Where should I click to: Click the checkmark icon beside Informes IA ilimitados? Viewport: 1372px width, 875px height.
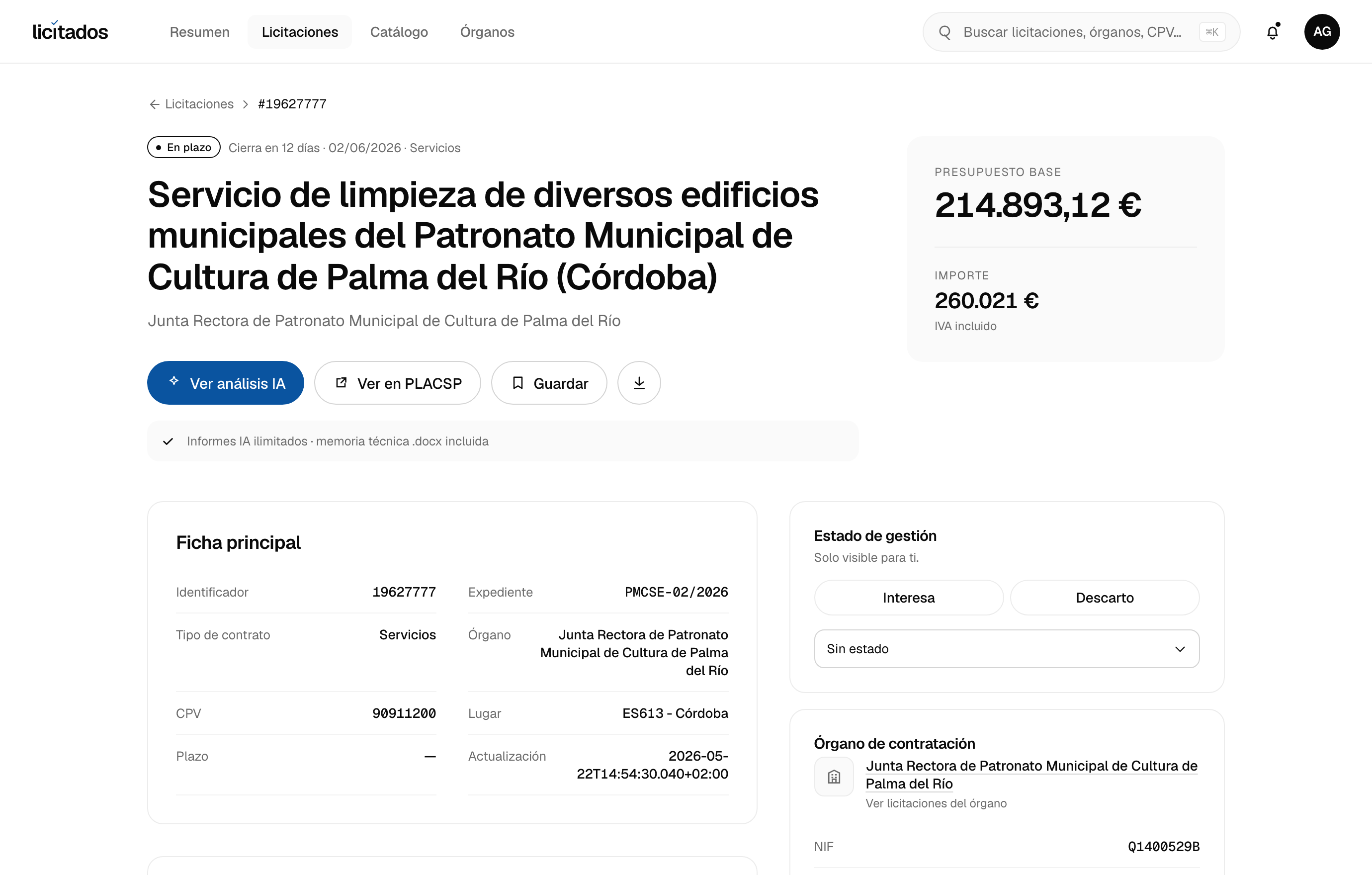[168, 441]
